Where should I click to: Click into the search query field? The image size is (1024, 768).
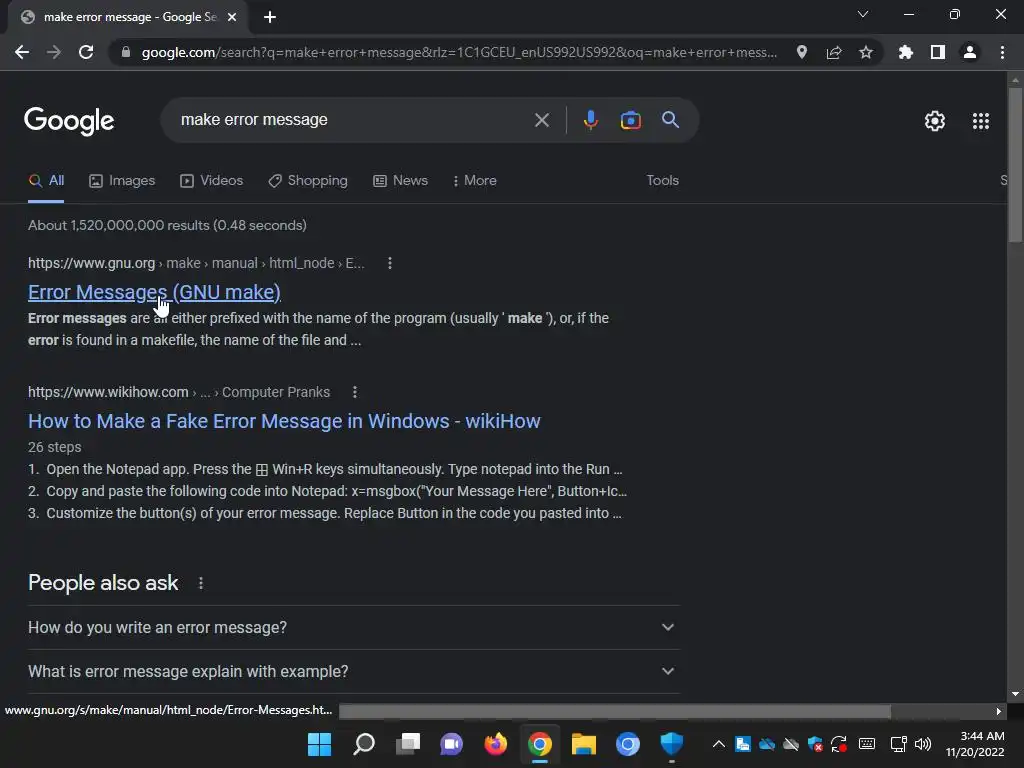(353, 120)
